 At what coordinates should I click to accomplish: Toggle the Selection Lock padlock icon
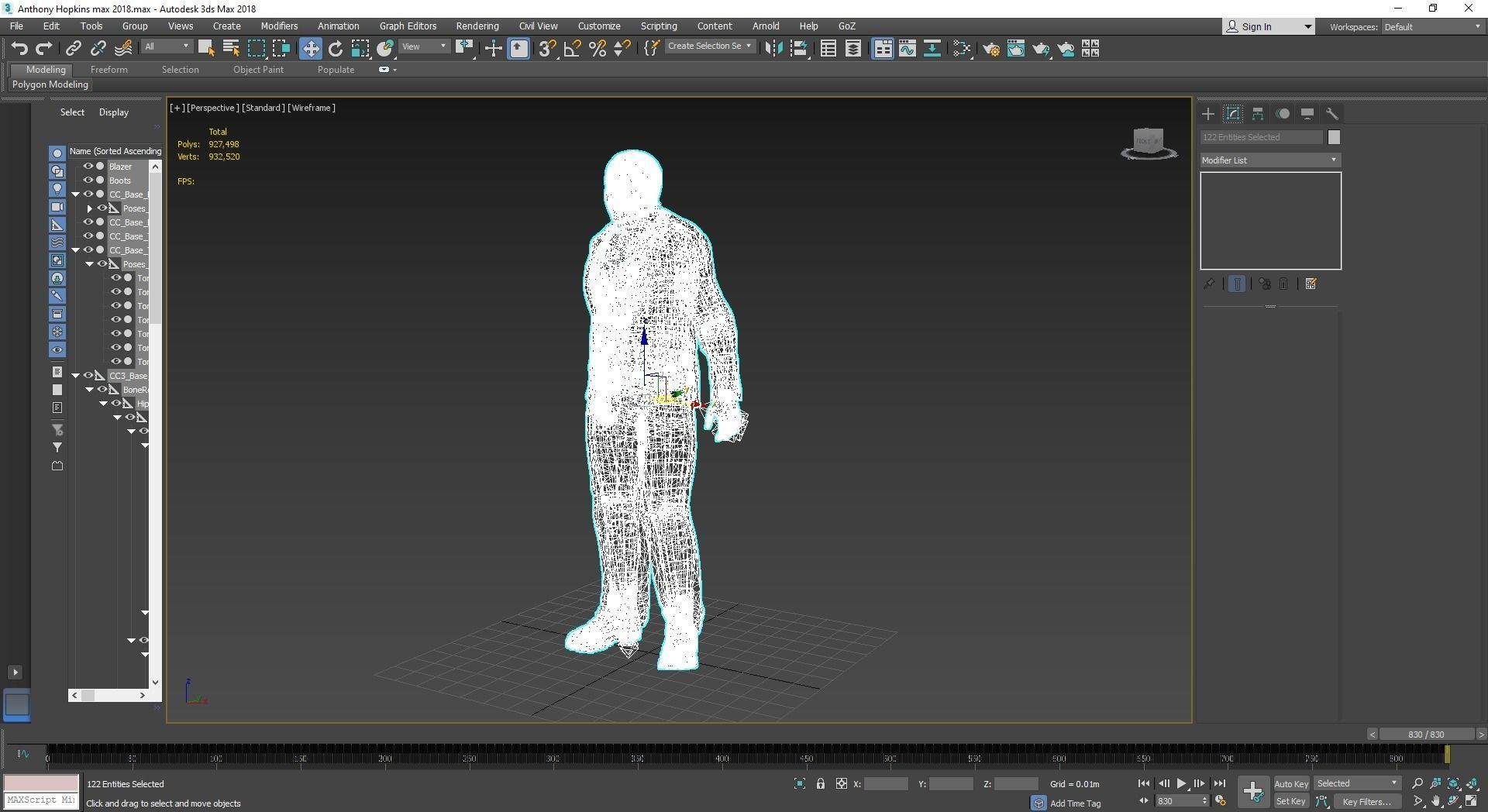click(x=821, y=784)
